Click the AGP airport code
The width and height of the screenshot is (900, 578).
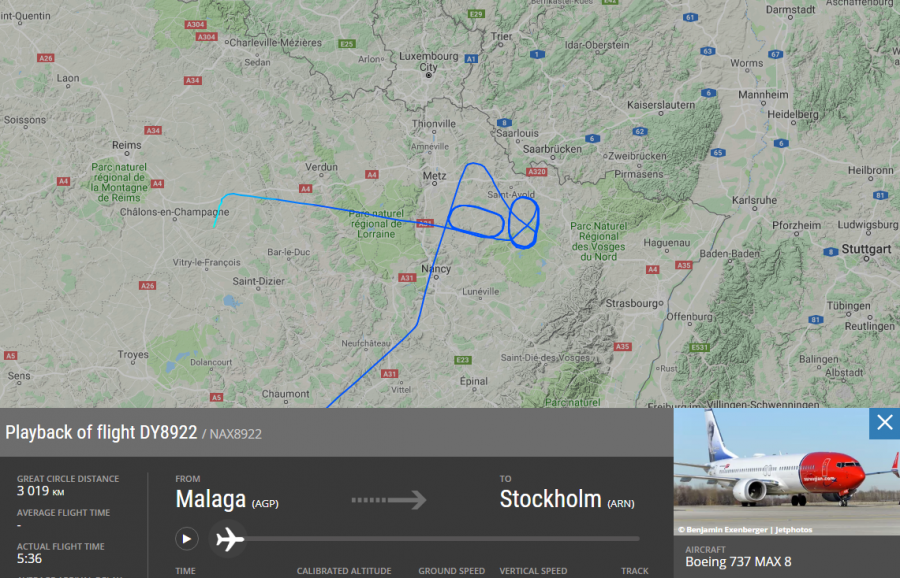(x=265, y=503)
